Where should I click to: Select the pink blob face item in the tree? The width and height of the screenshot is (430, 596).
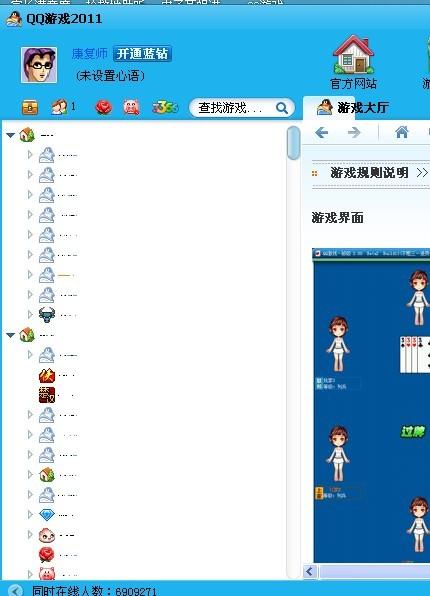[x=47, y=535]
